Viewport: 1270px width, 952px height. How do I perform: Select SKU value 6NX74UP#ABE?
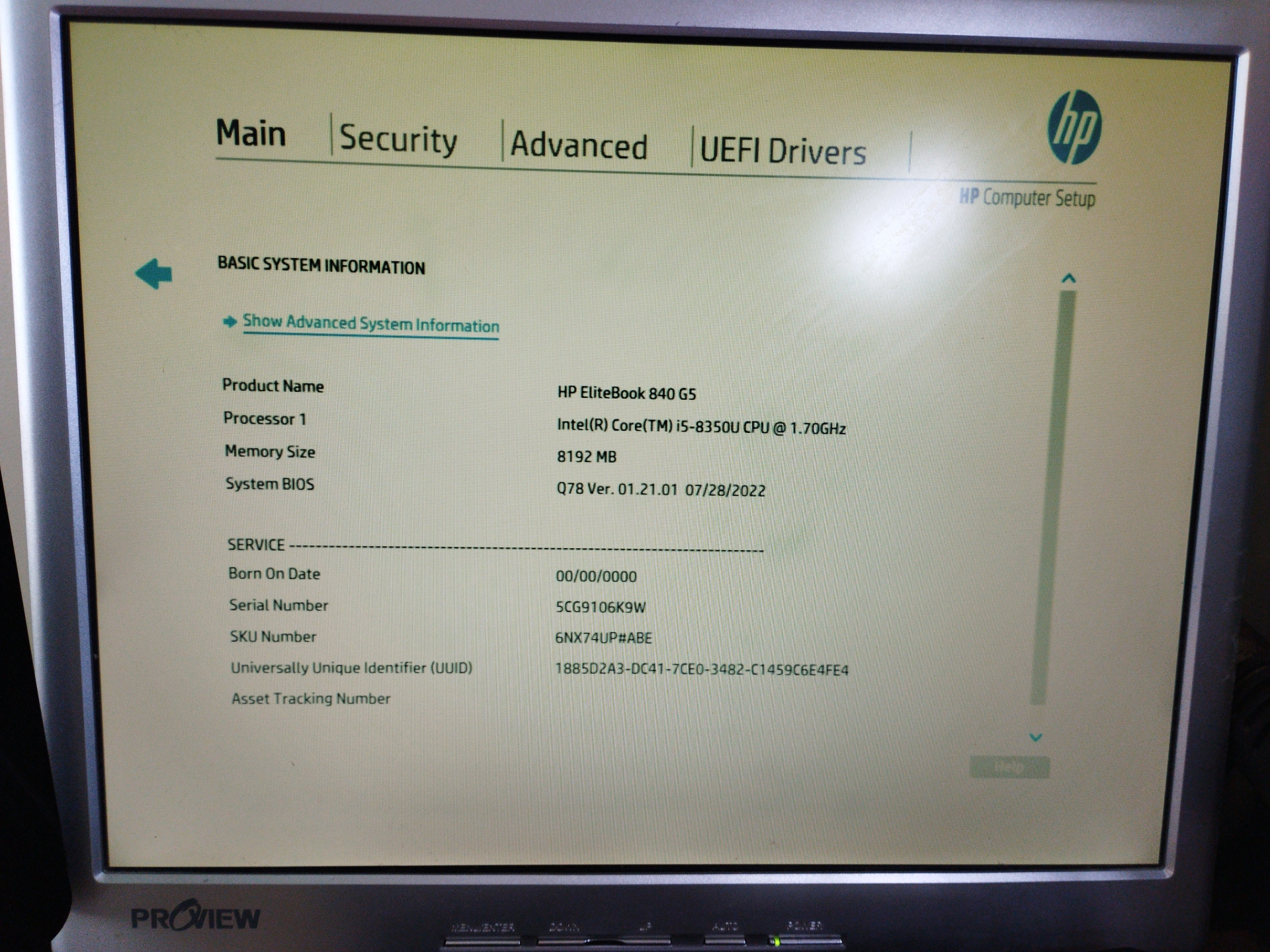point(603,638)
